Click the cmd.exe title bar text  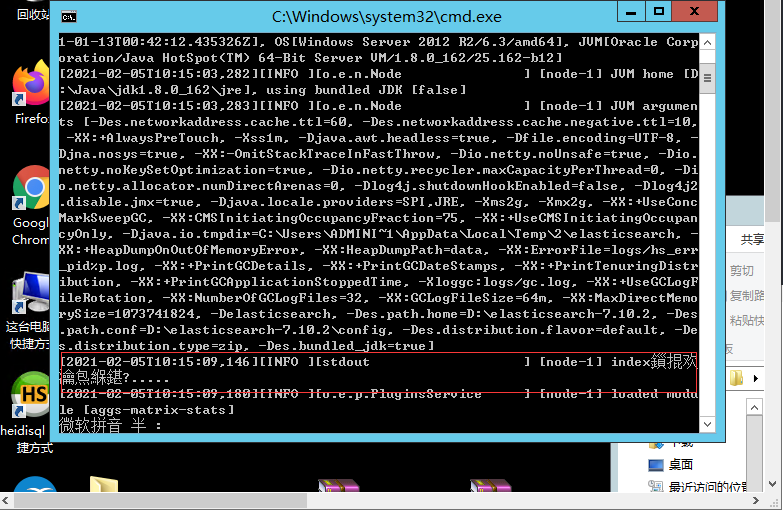point(387,17)
